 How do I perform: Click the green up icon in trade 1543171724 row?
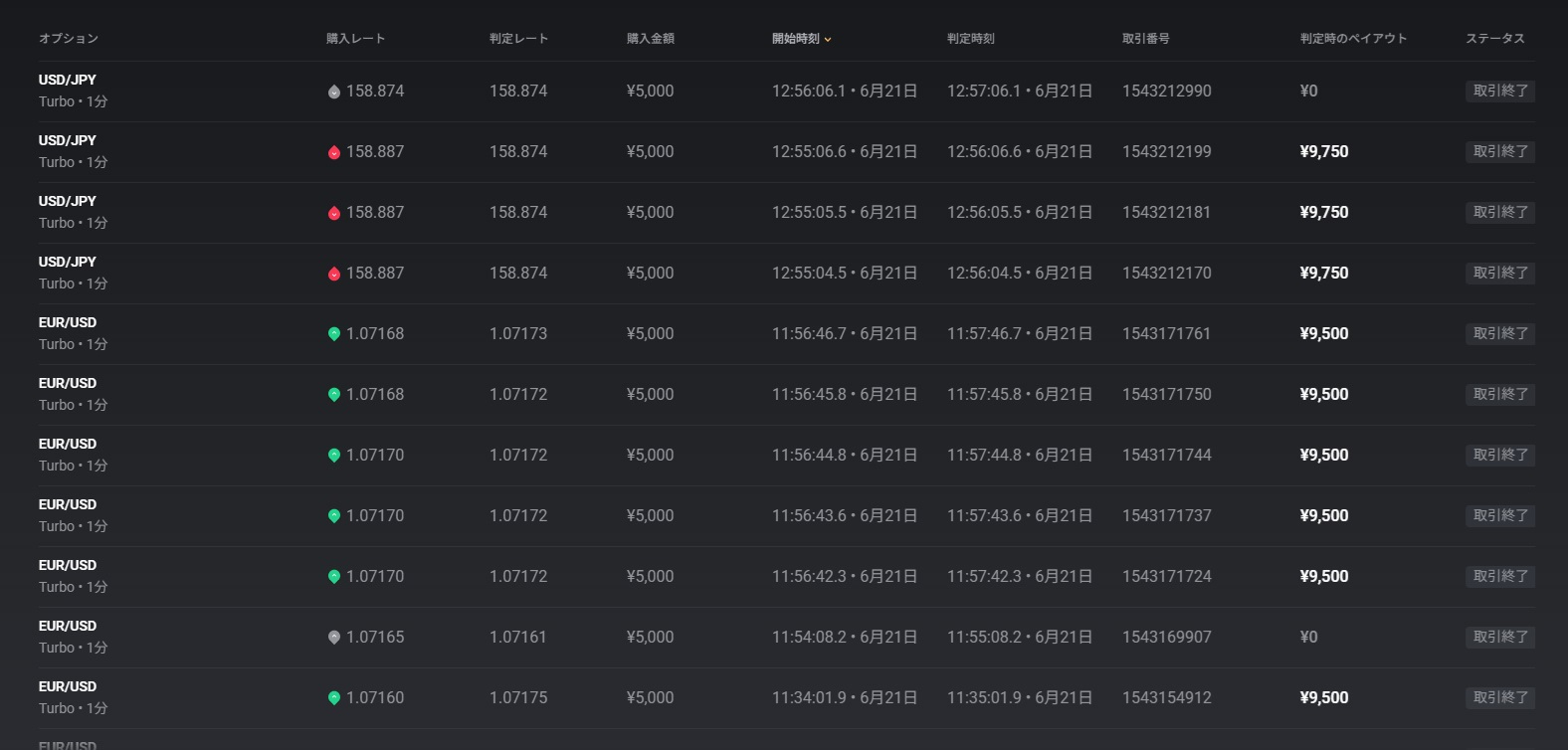(334, 577)
